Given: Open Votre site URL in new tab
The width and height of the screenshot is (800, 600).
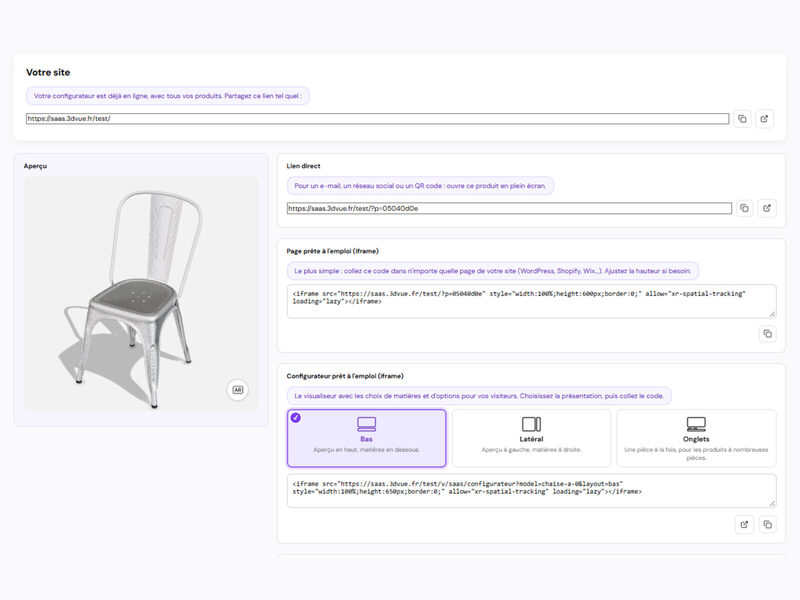Looking at the screenshot, I should pos(764,119).
